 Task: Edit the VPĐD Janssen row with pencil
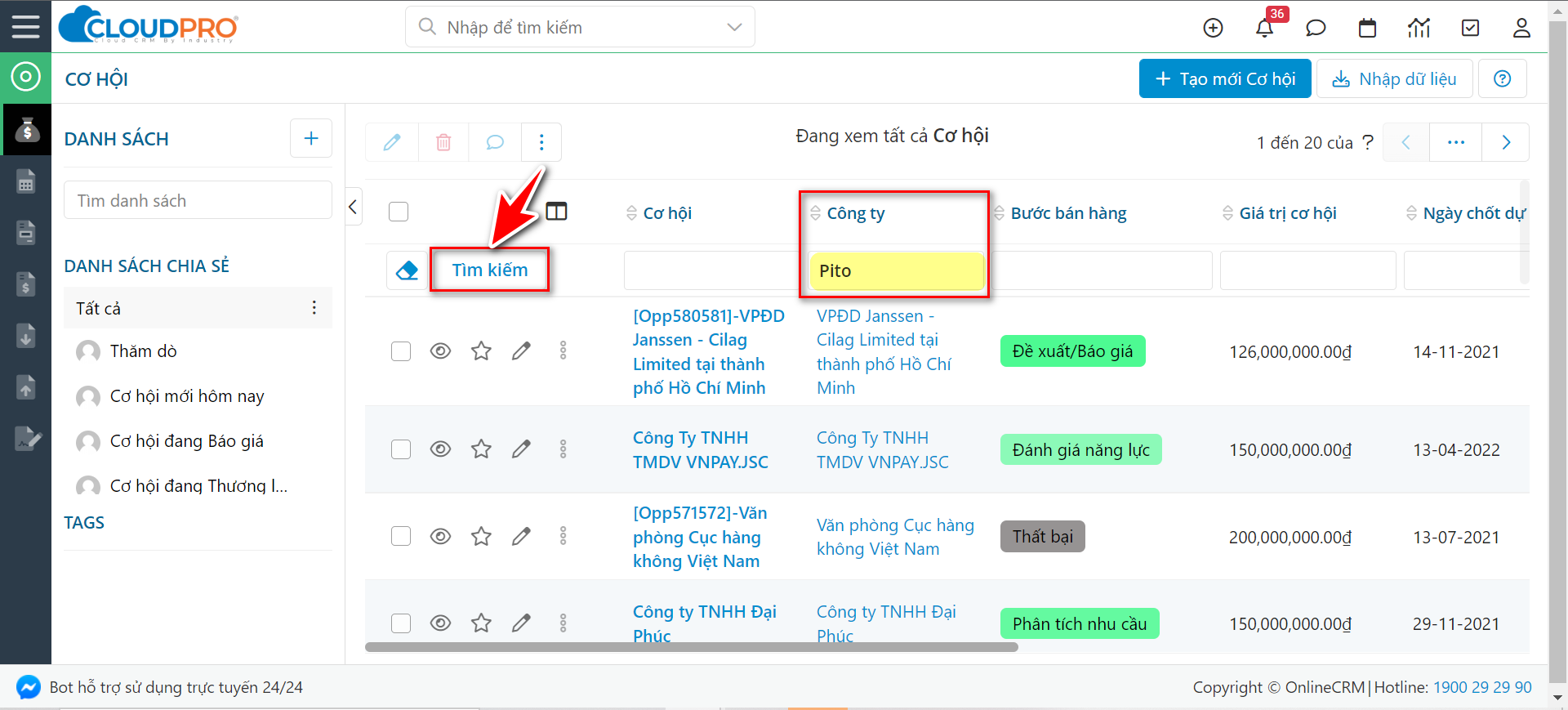521,351
